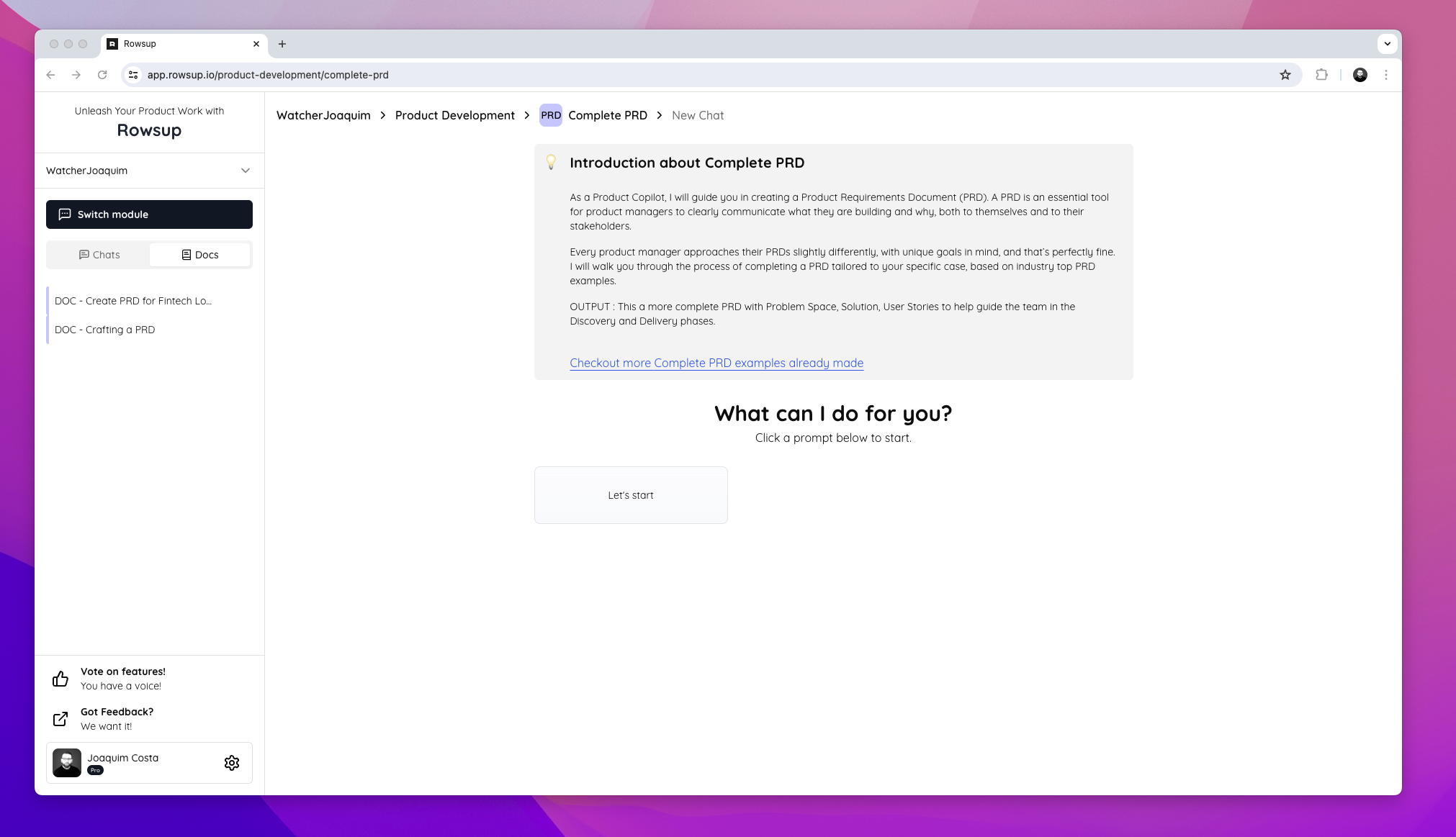Click the Switch module button

tap(149, 214)
